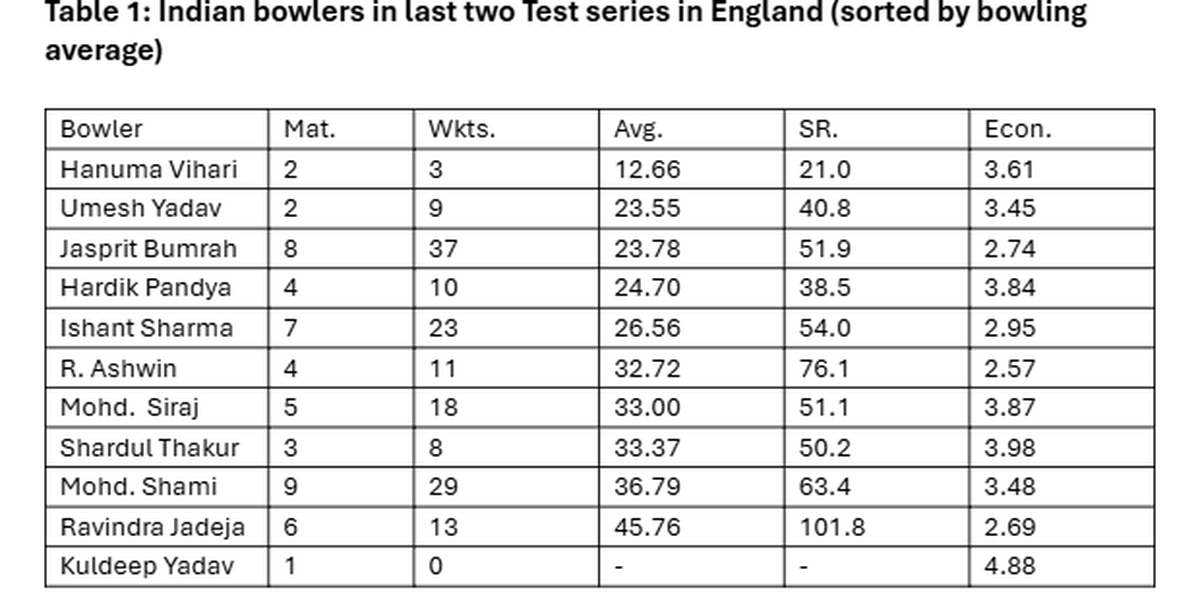Click Jasprit Bumrah's wickets cell 37
Viewport: 1200px width, 611px height.
[x=443, y=248]
